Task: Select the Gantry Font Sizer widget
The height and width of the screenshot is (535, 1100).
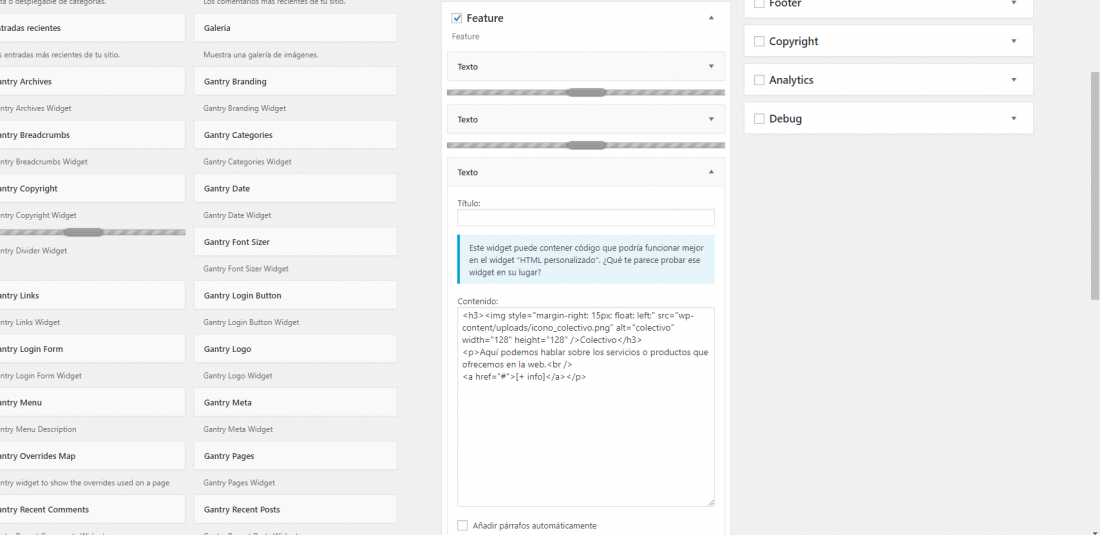Action: tap(295, 242)
